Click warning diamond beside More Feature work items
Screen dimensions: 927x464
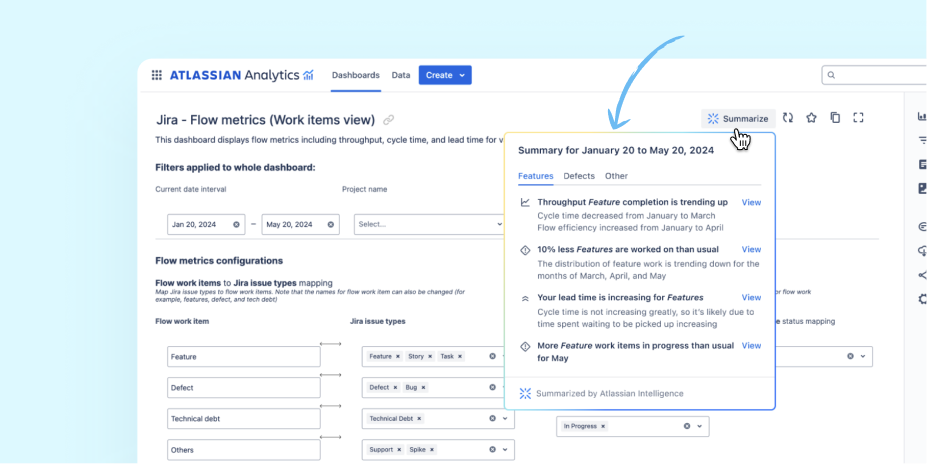tap(525, 346)
